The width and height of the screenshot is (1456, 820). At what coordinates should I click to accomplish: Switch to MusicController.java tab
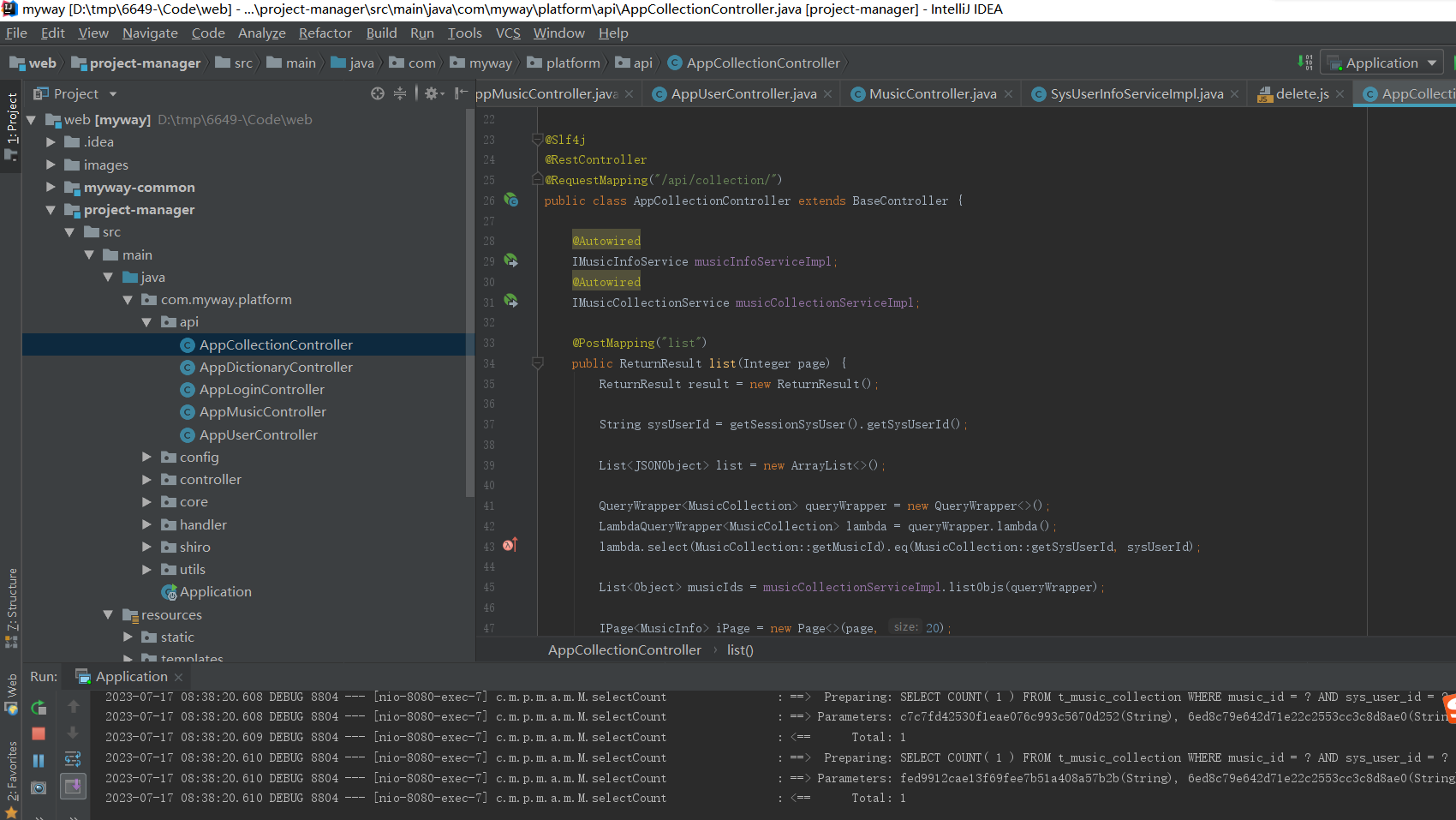click(933, 93)
